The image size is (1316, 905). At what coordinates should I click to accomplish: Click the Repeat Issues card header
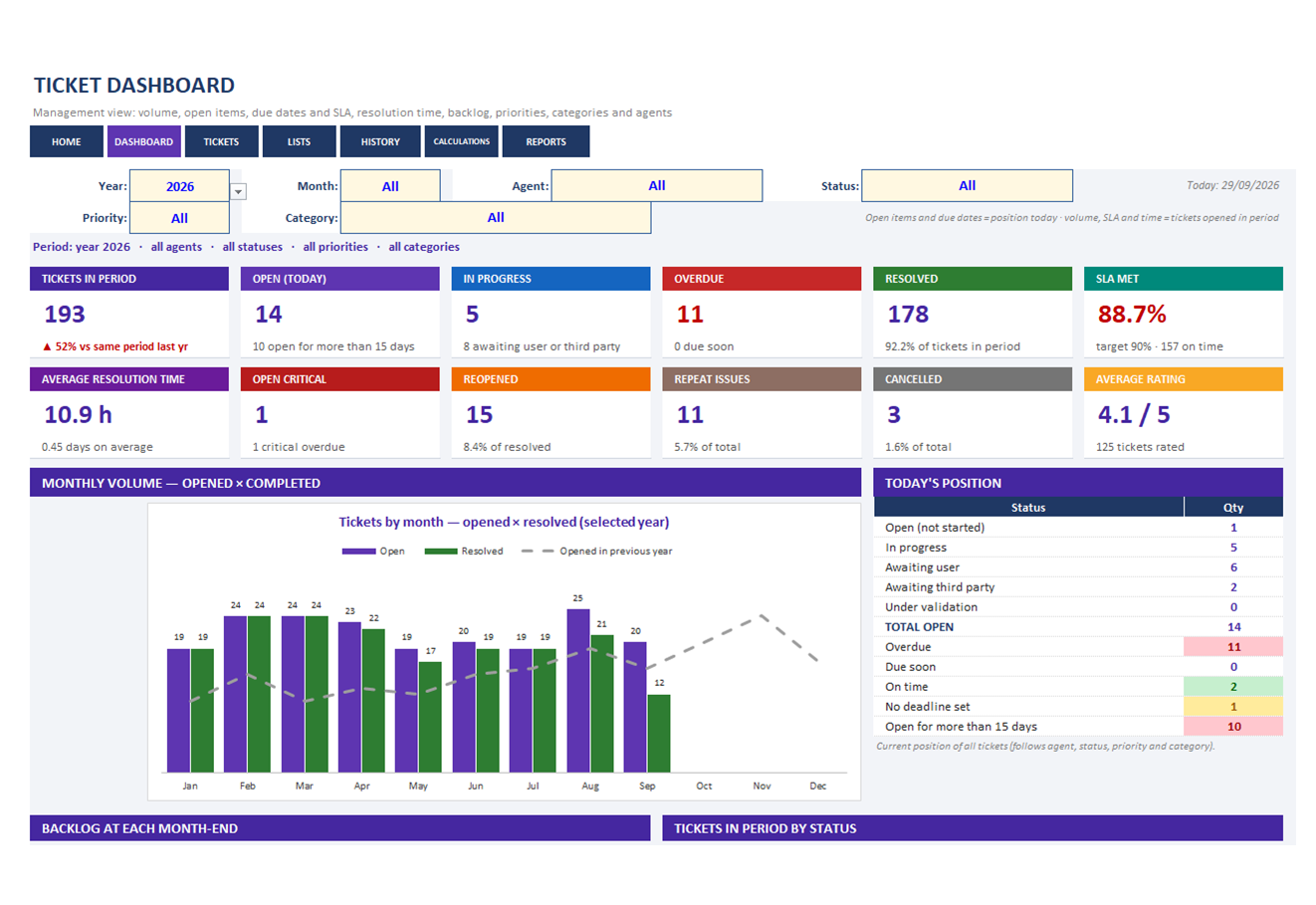(x=762, y=379)
